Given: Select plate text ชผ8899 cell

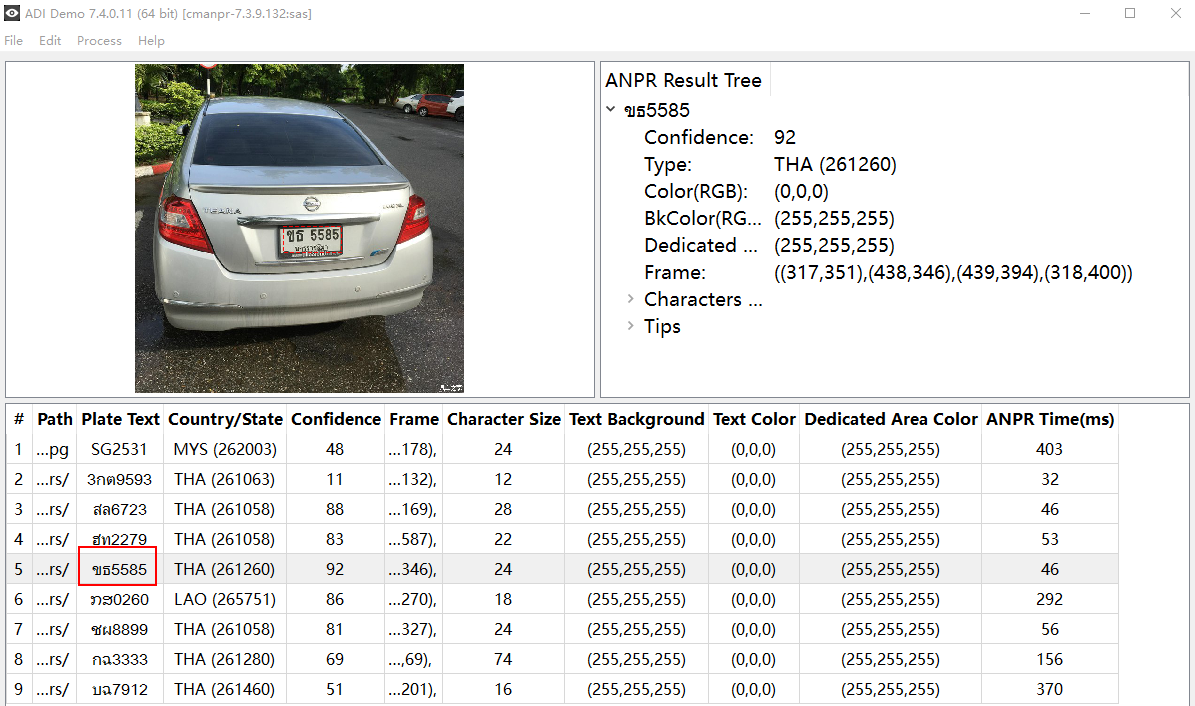Looking at the screenshot, I should point(119,629).
